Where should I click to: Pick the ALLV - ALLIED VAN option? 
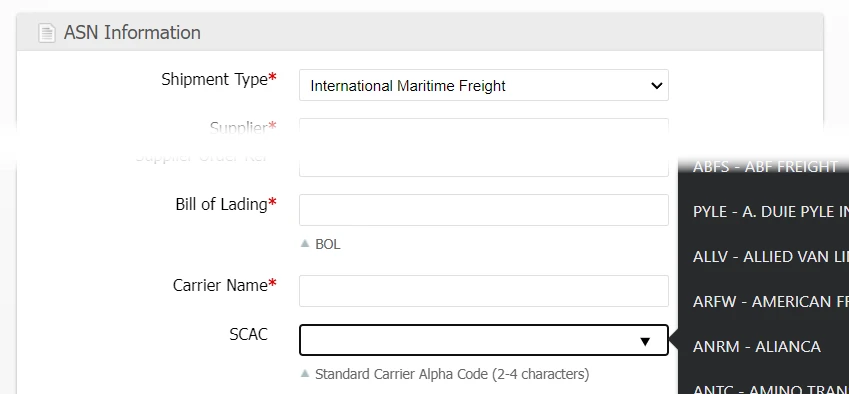(x=763, y=257)
